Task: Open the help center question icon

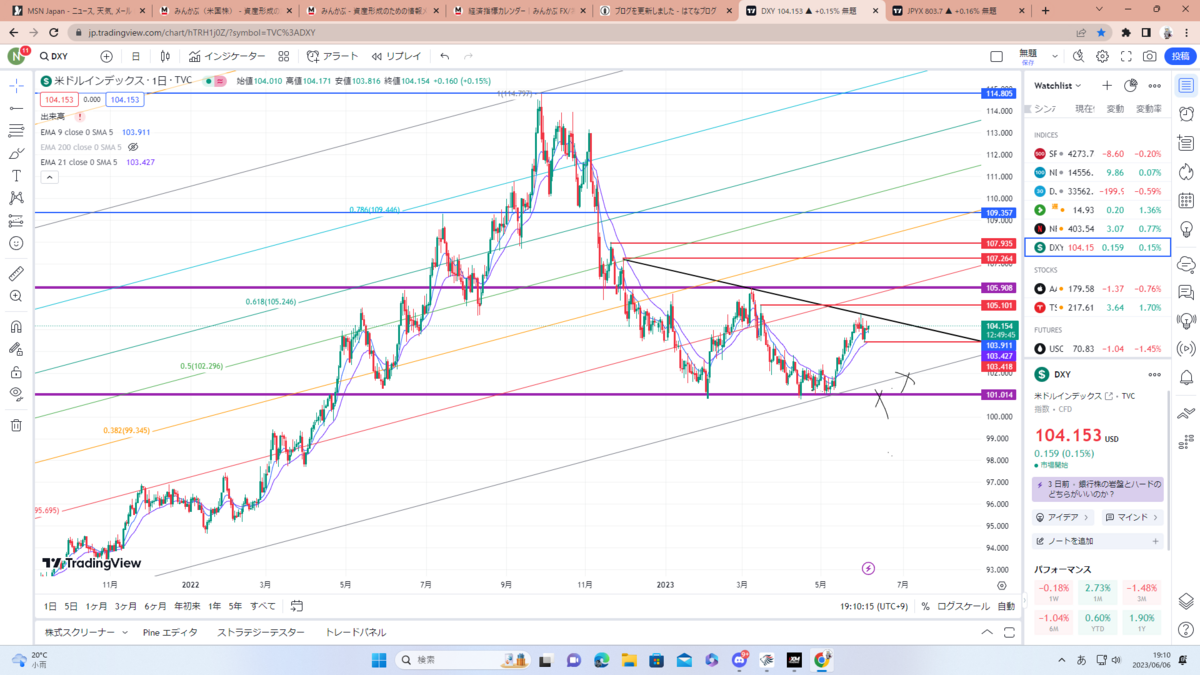Action: (1186, 632)
